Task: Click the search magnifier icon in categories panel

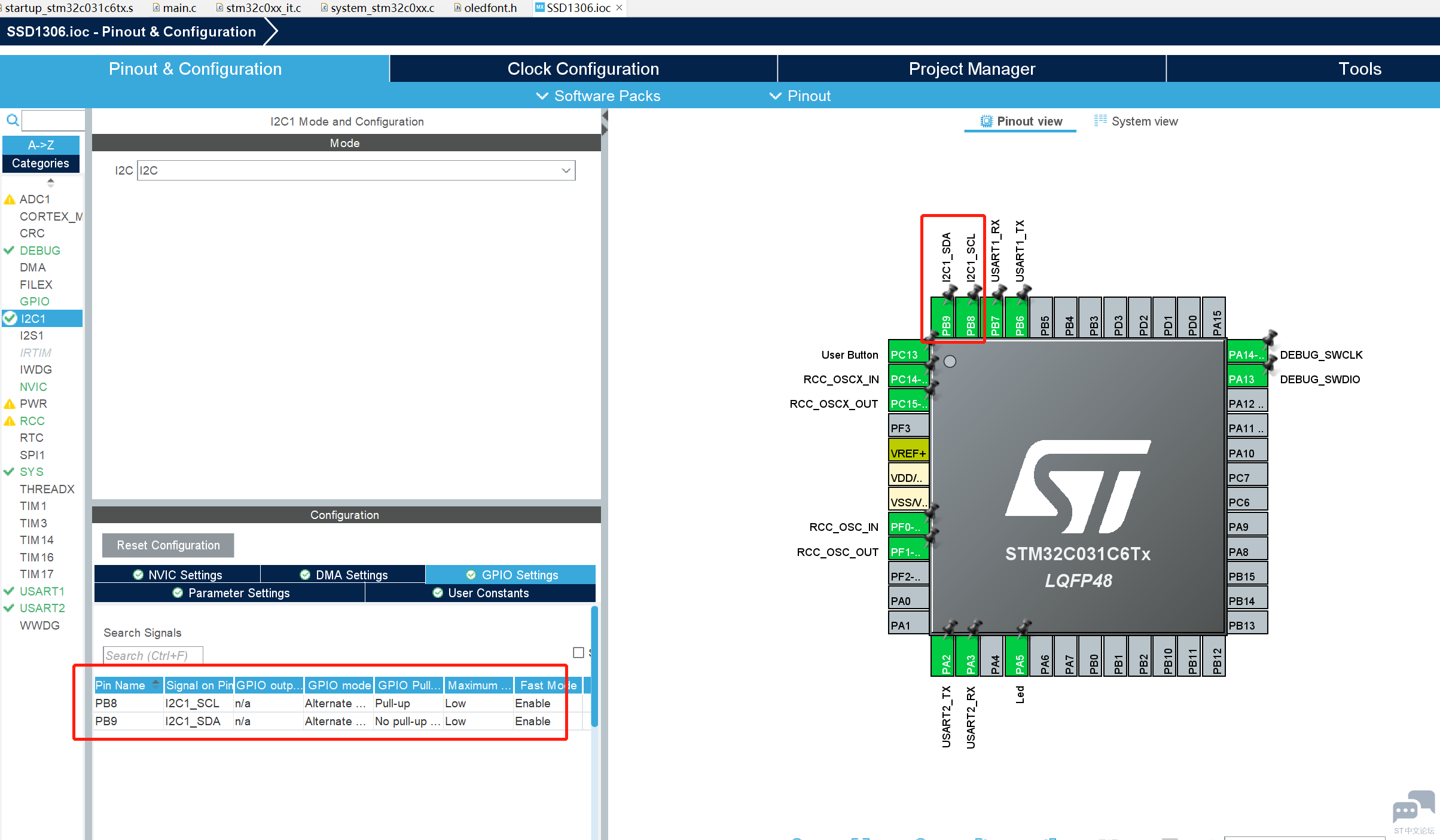Action: click(x=13, y=120)
